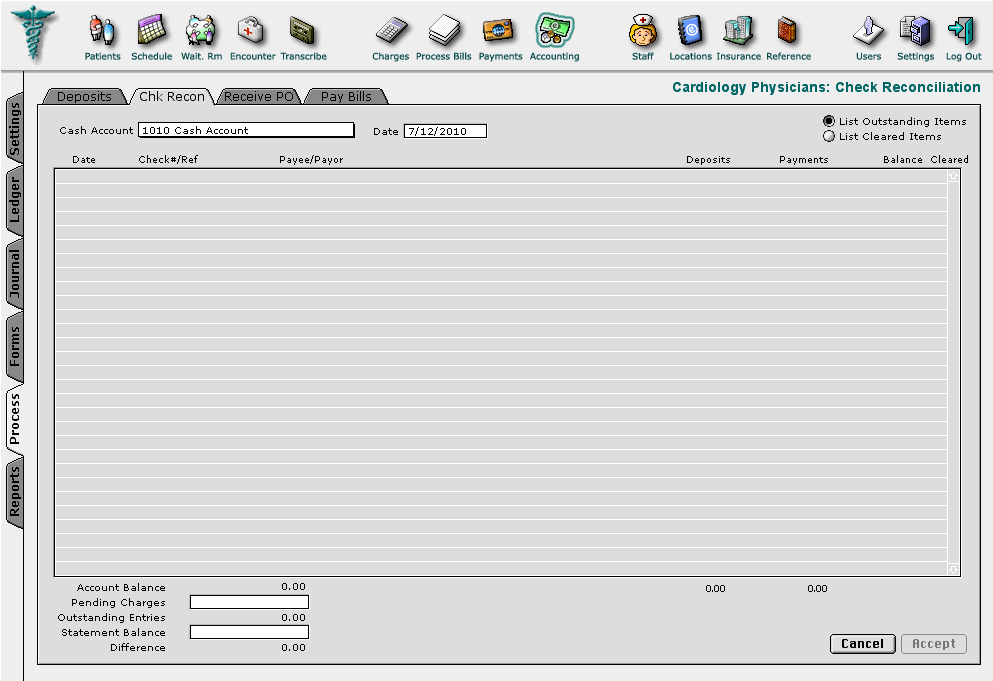Viewport: 993px width, 681px height.
Task: Click the Statement Balance input field
Action: tap(250, 632)
